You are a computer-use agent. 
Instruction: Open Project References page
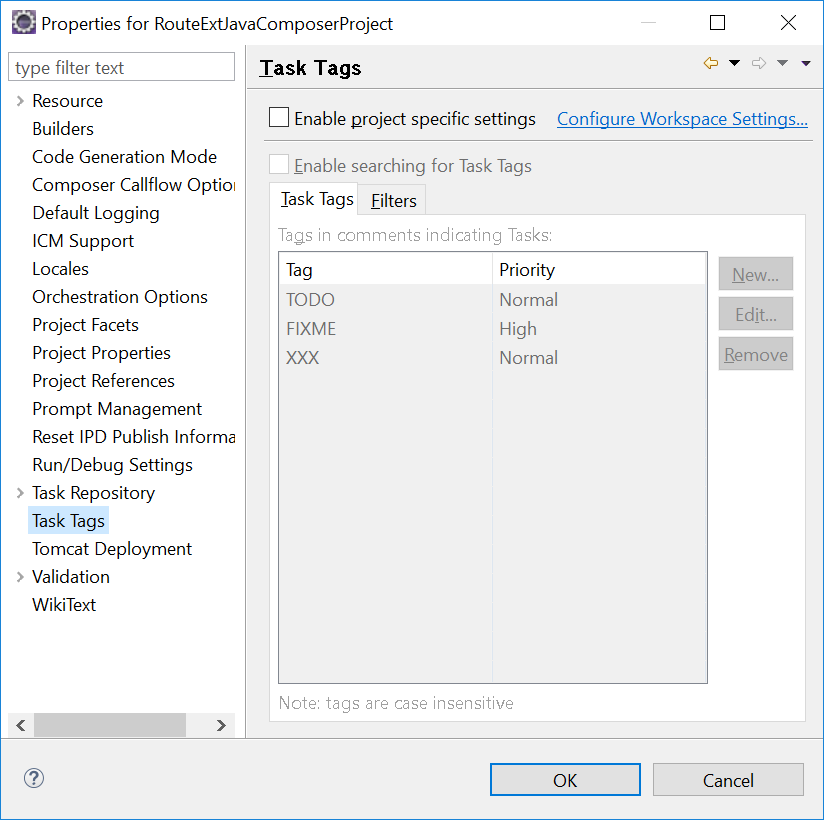104,381
